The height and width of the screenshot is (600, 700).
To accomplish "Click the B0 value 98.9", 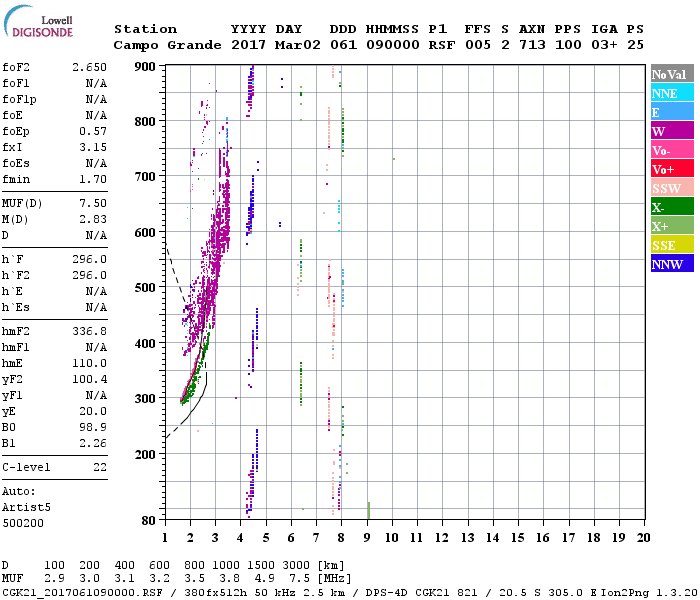I will pos(93,427).
